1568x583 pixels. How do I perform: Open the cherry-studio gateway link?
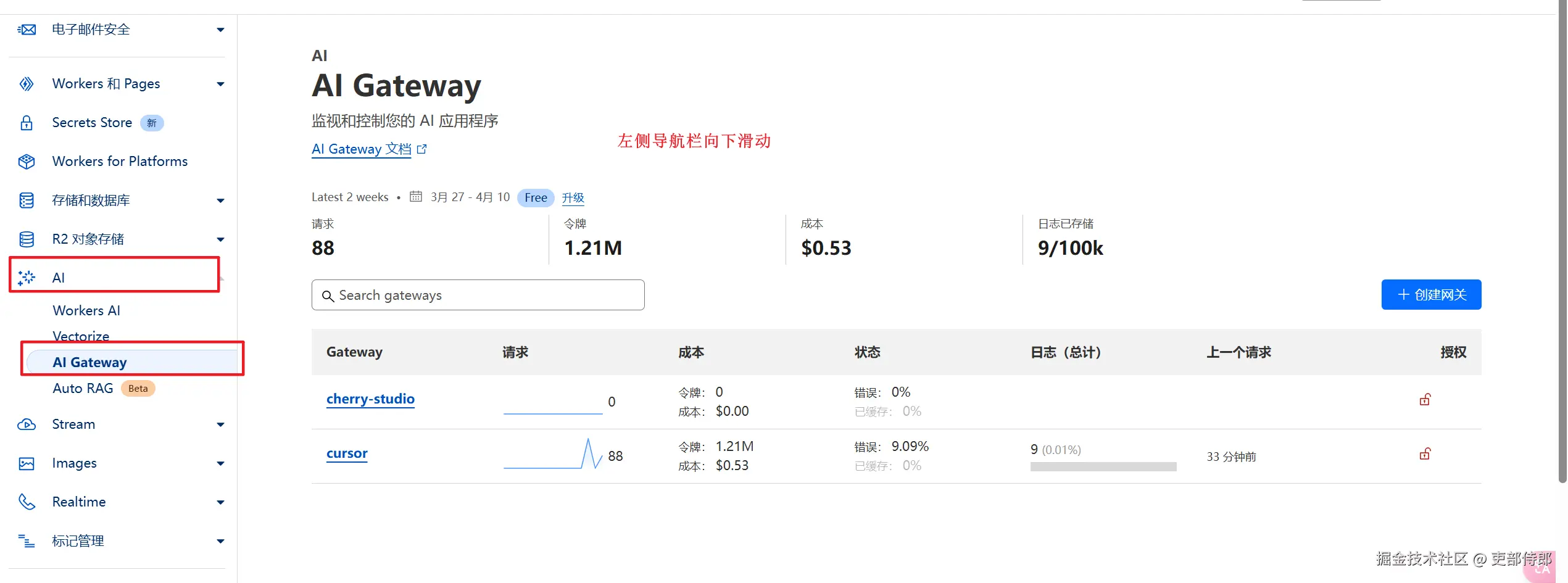tap(370, 399)
